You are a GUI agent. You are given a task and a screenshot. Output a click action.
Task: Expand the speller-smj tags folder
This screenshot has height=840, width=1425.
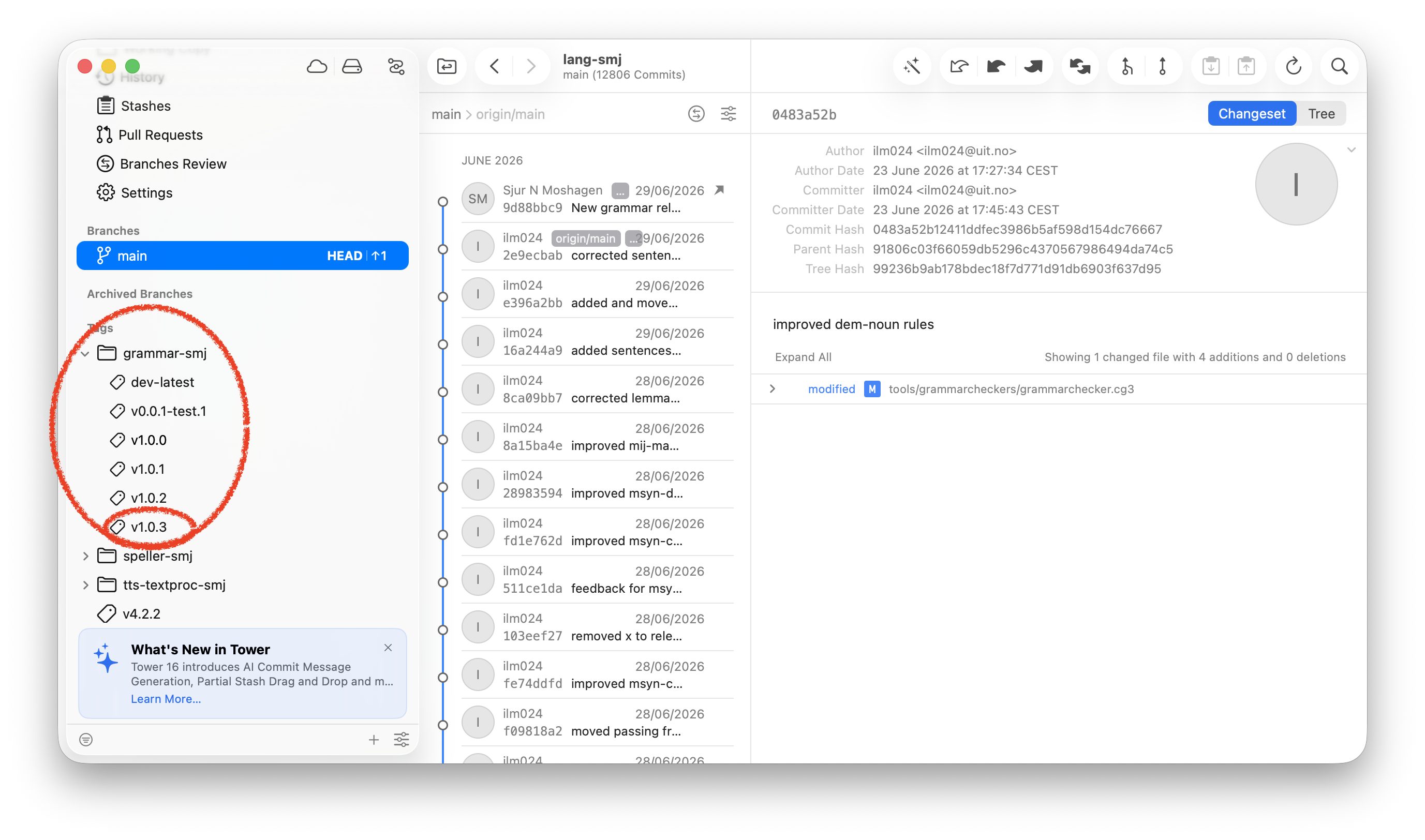click(x=85, y=556)
